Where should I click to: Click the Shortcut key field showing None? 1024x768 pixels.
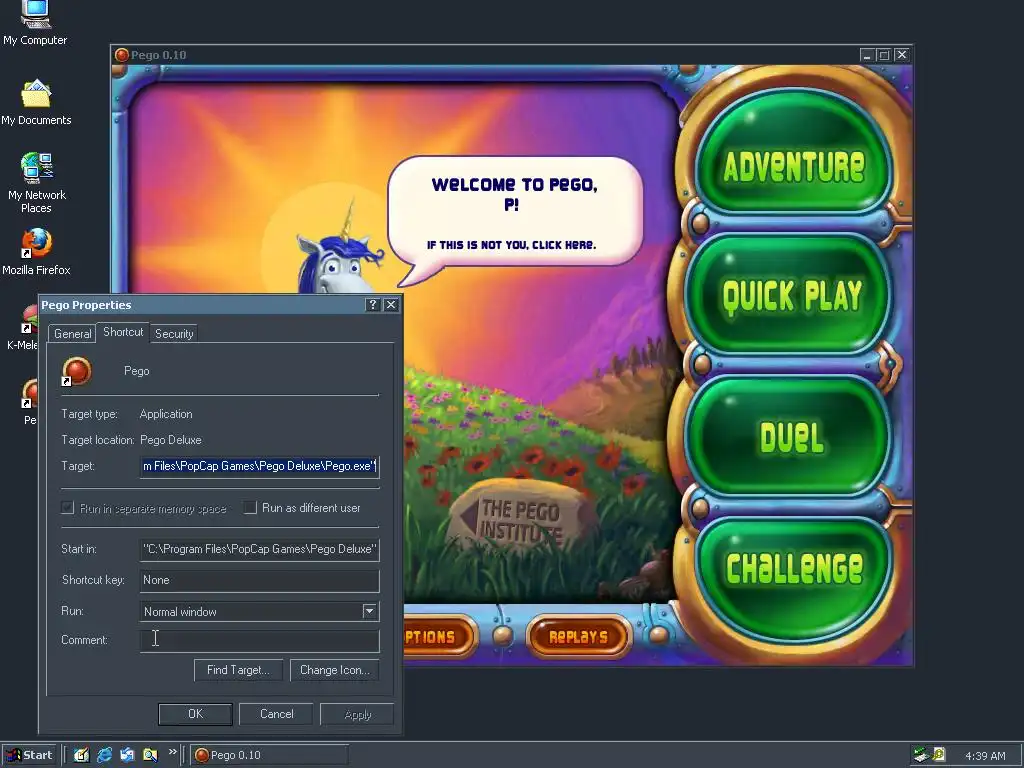click(259, 581)
